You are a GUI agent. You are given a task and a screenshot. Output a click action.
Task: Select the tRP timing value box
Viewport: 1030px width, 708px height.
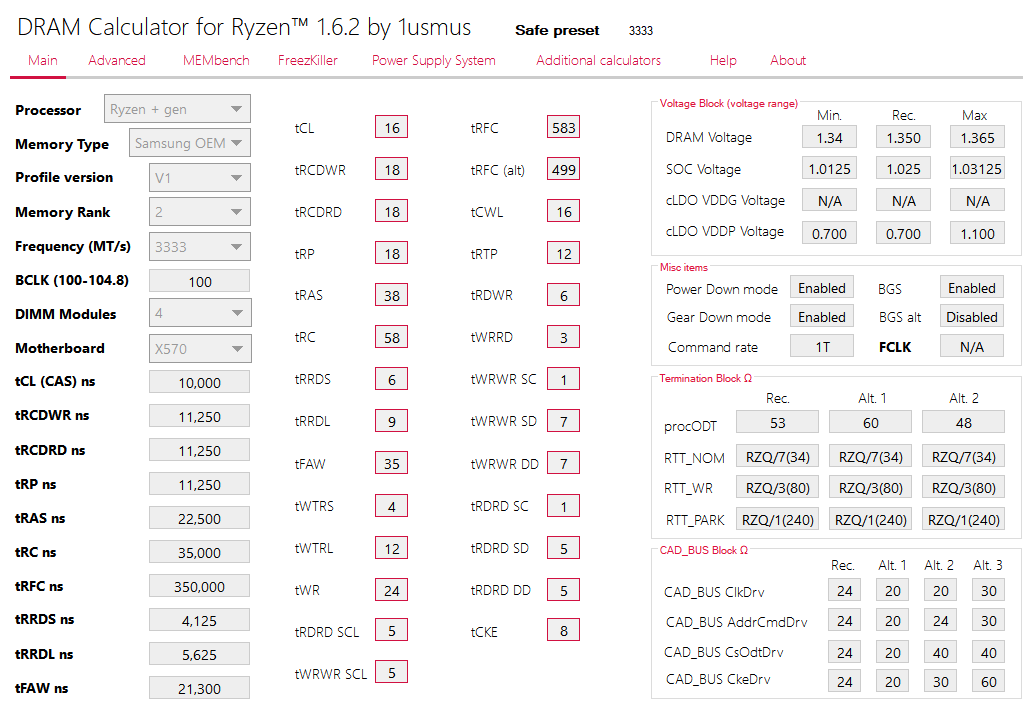click(x=392, y=254)
